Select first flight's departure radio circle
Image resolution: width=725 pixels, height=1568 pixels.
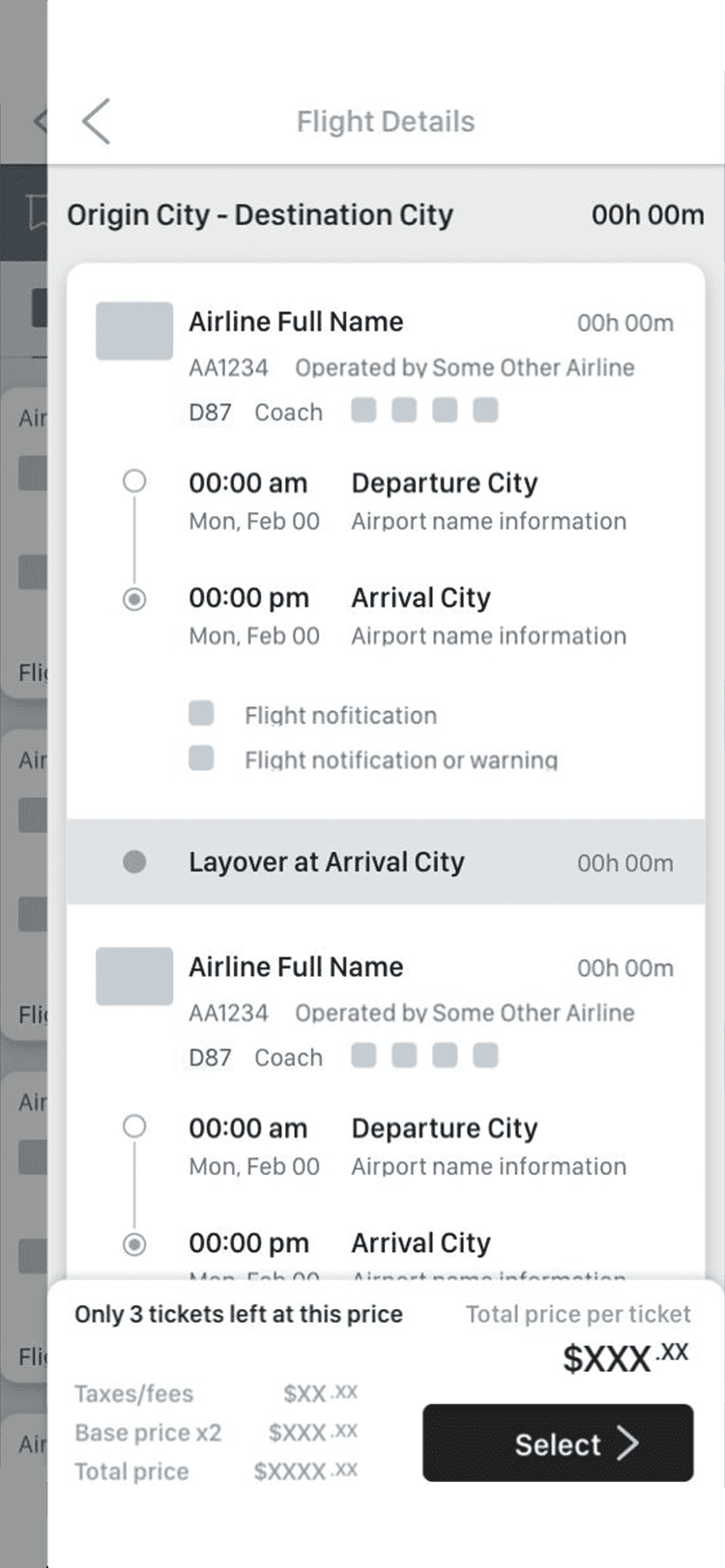(x=134, y=481)
